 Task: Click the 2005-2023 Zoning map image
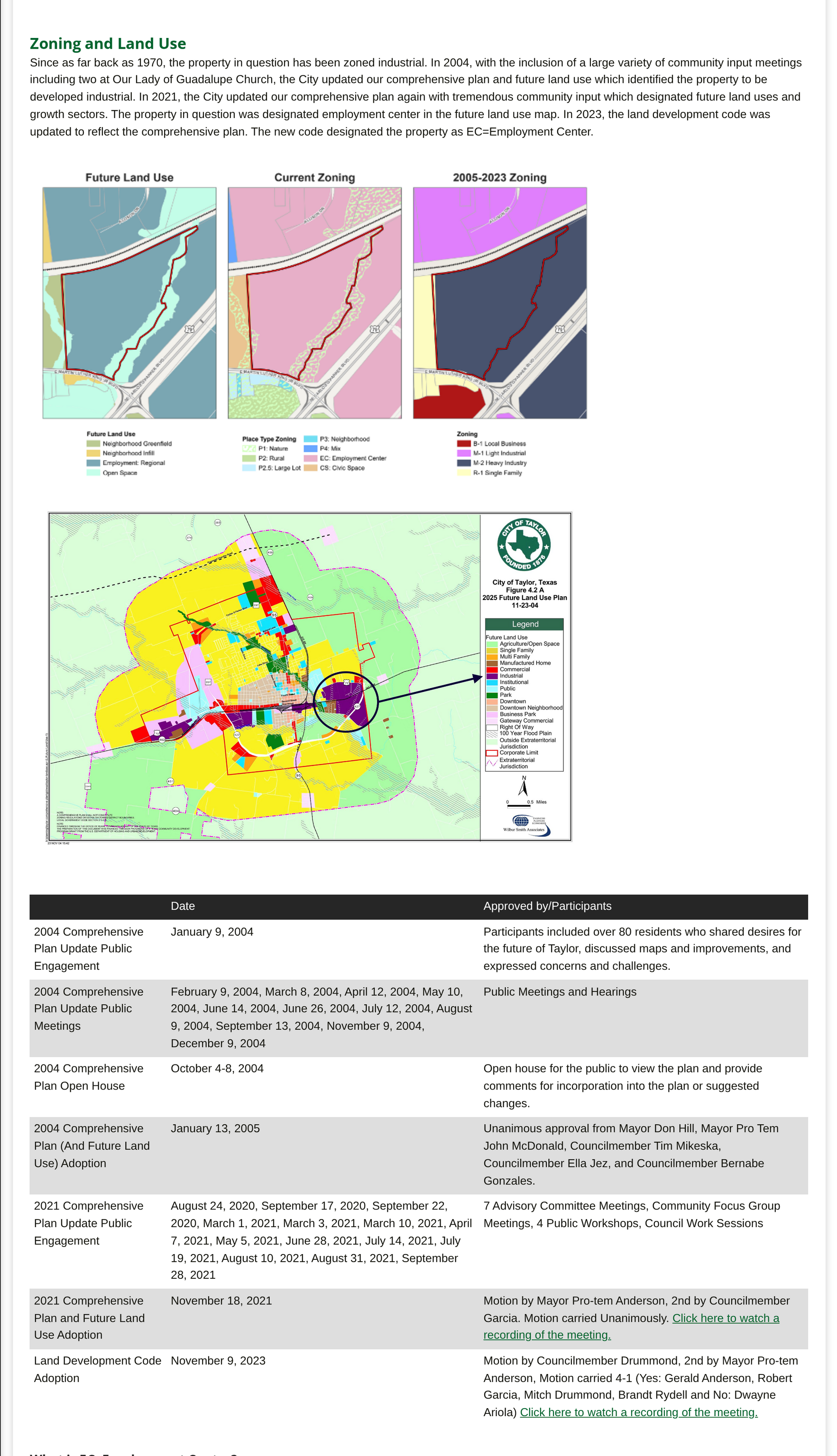(x=500, y=303)
